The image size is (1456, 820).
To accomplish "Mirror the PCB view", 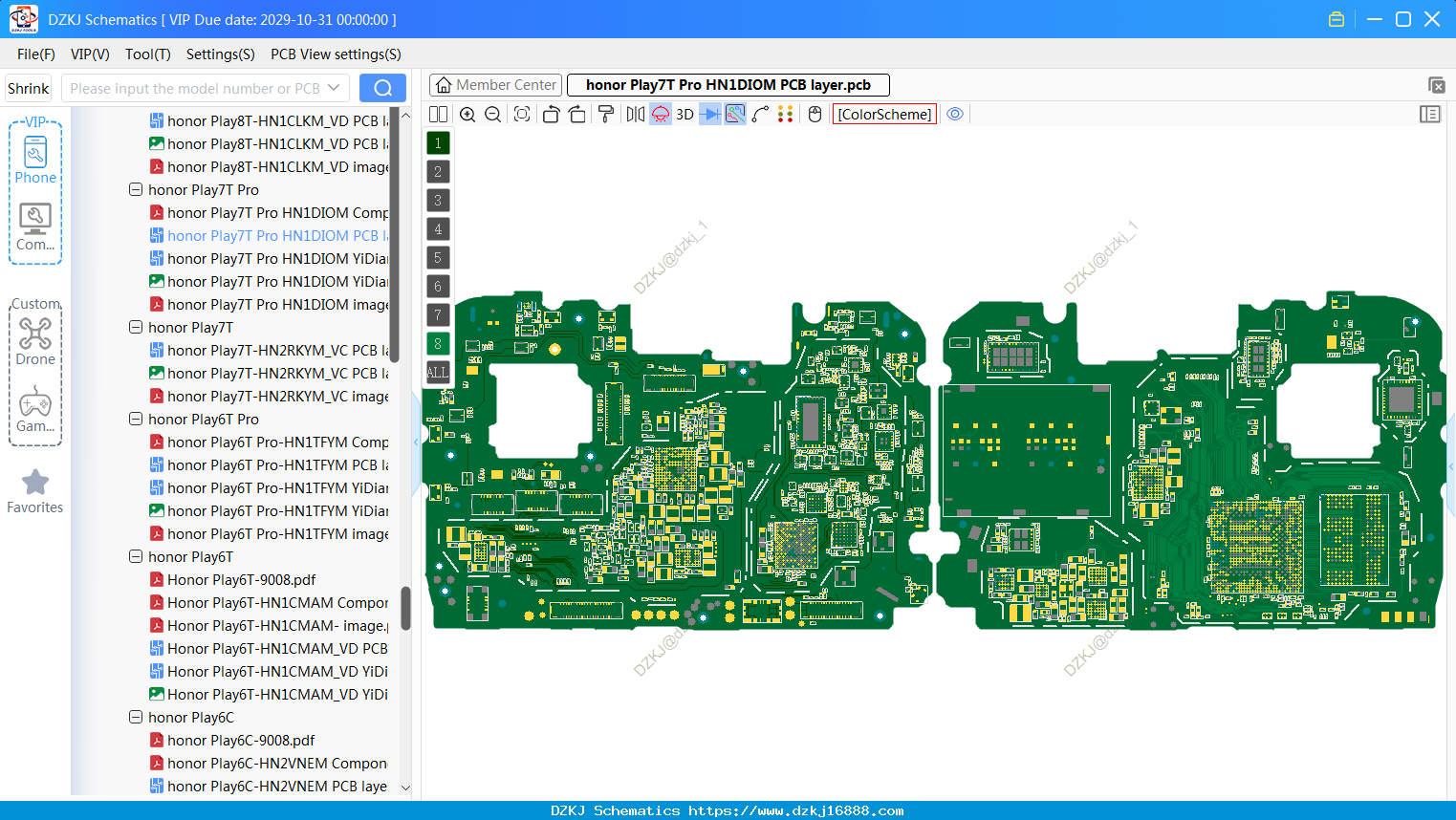I will click(636, 115).
